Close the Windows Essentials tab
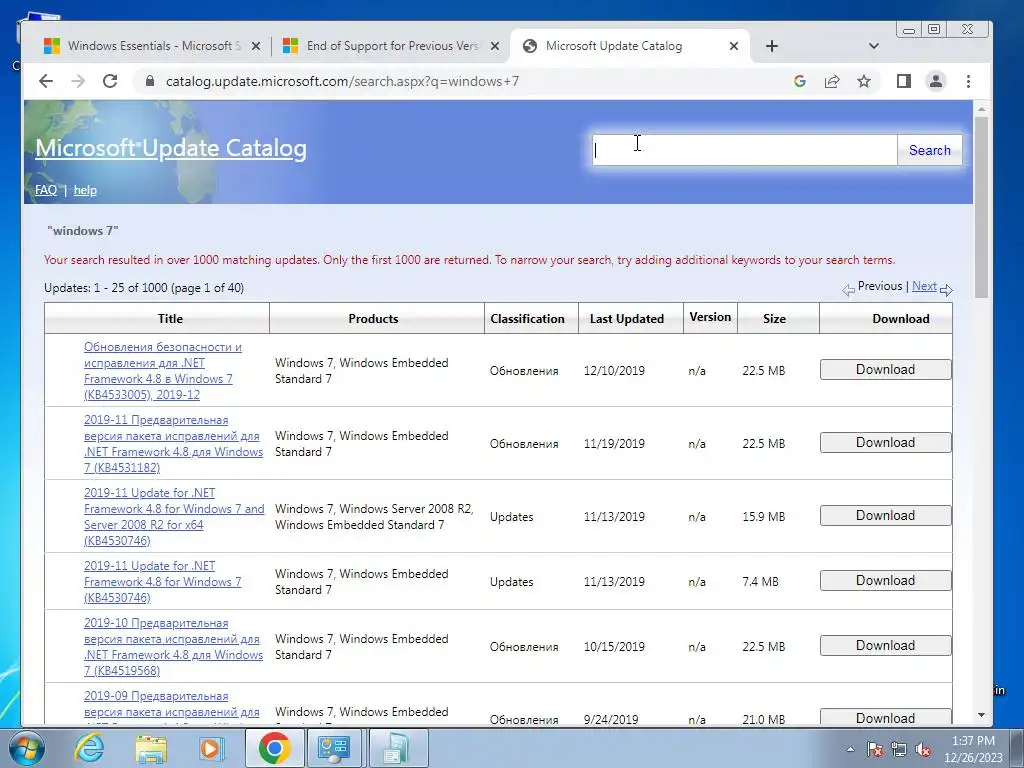The image size is (1024, 768). coord(256,46)
